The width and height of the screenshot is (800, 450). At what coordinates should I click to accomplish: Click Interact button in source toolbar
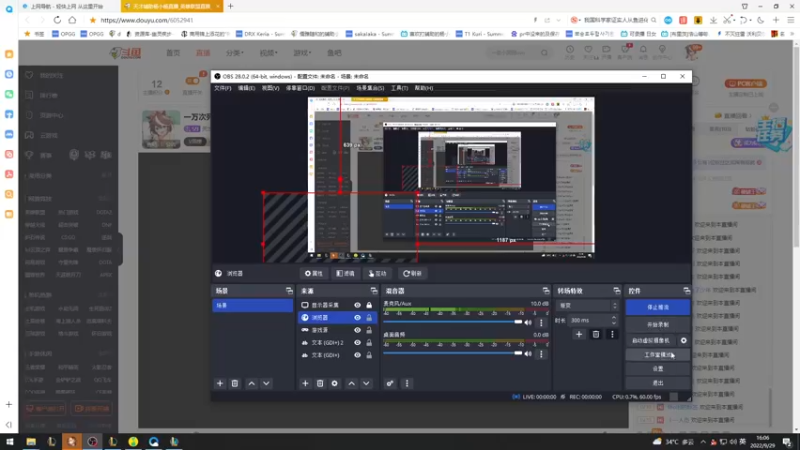click(378, 273)
